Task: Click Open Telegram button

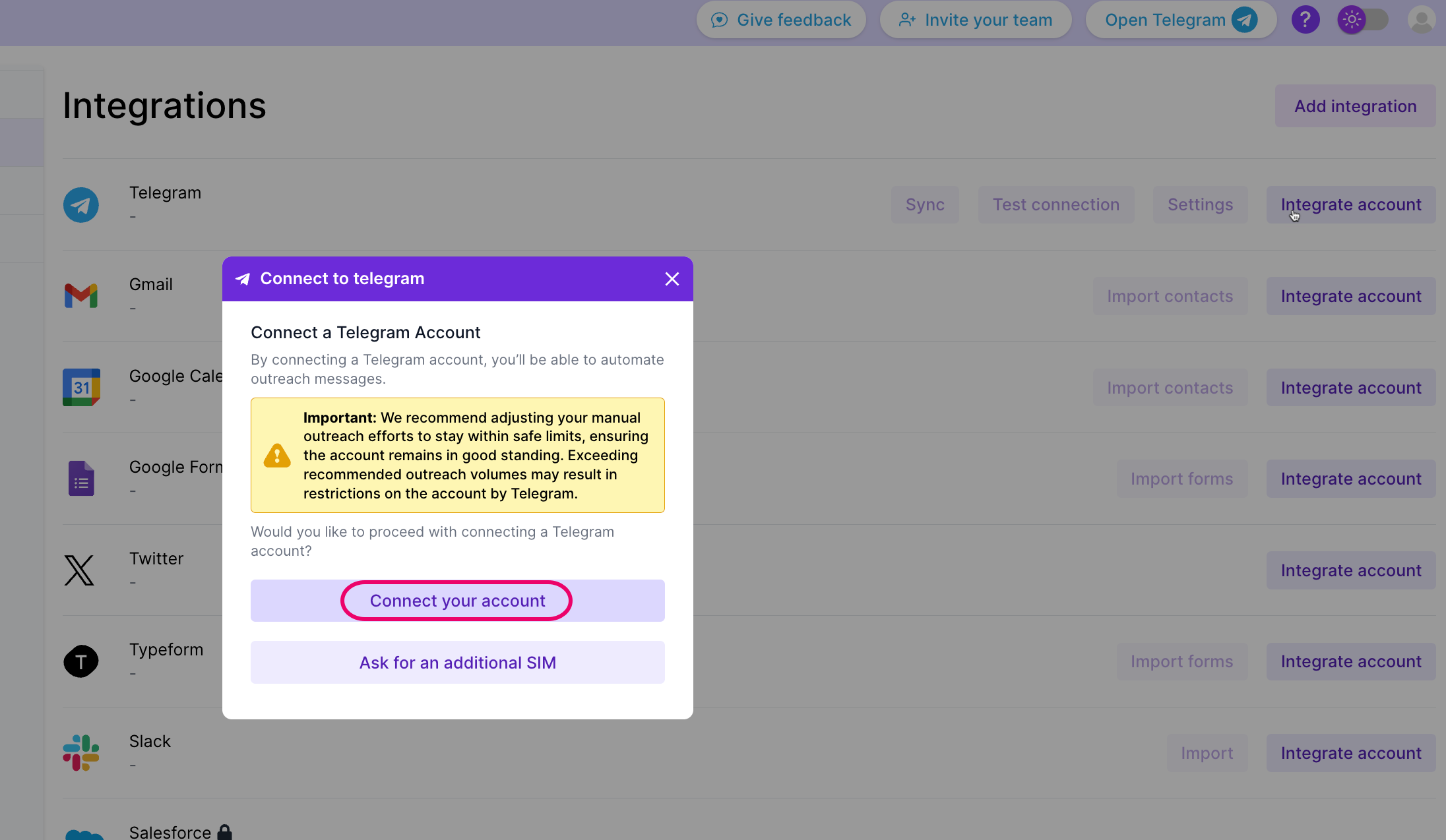Action: [1181, 20]
